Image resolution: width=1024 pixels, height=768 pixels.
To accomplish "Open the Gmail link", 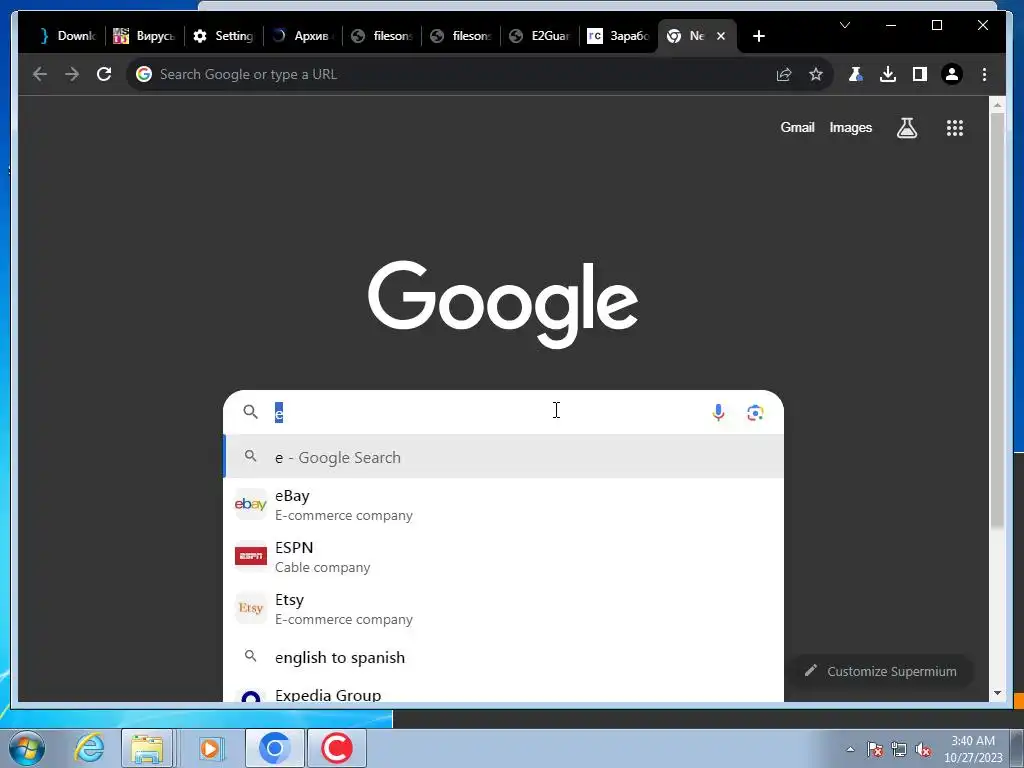I will click(797, 127).
